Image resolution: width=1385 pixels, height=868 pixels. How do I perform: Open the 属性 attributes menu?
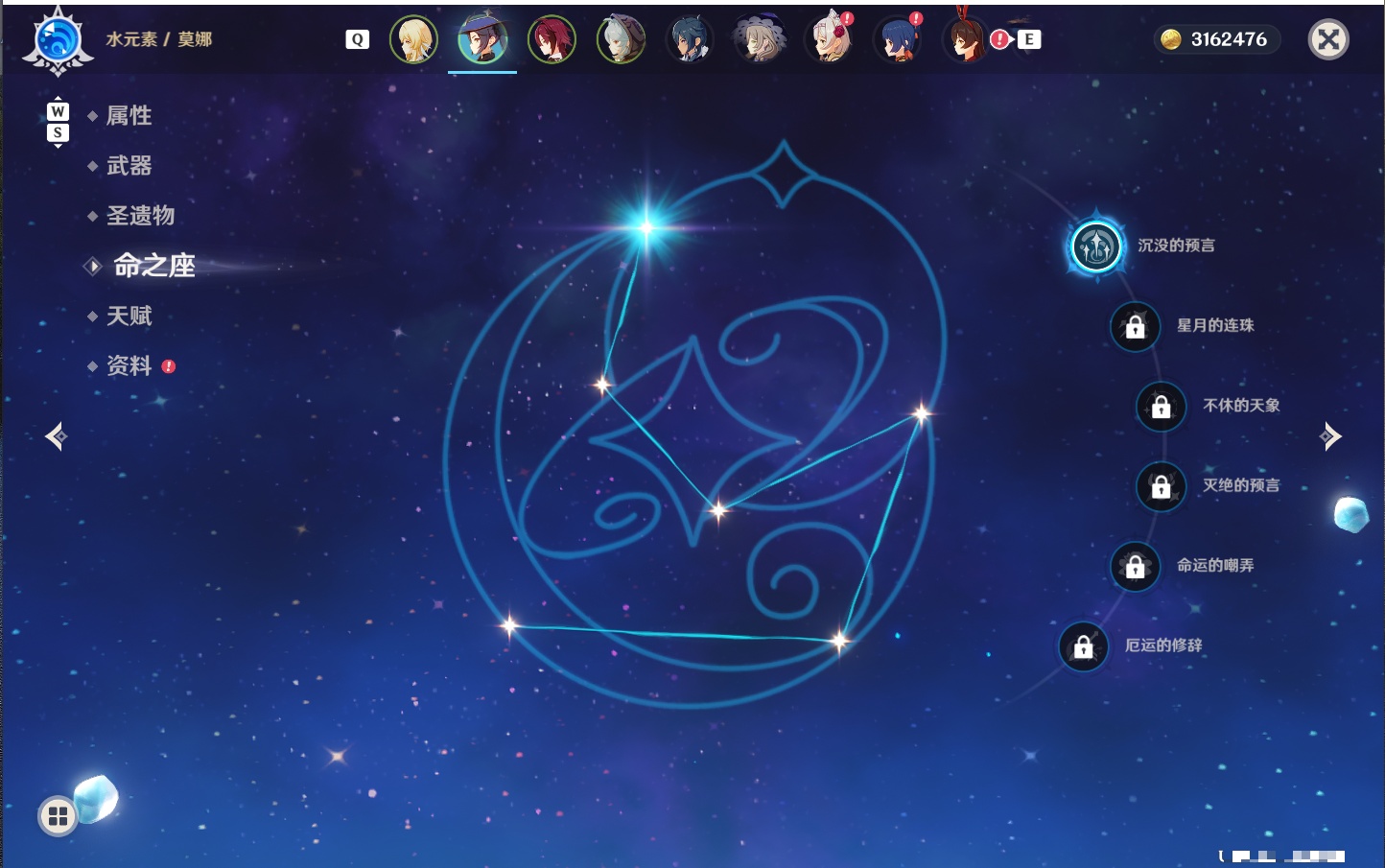point(129,116)
